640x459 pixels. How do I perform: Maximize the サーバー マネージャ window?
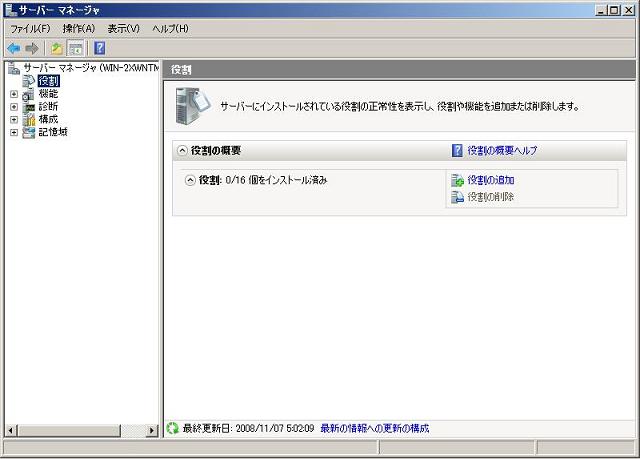click(x=614, y=10)
